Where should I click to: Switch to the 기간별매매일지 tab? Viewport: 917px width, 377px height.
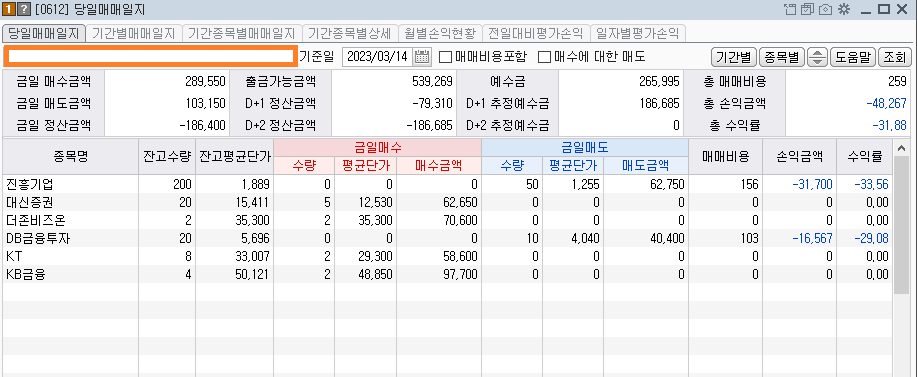[133, 33]
